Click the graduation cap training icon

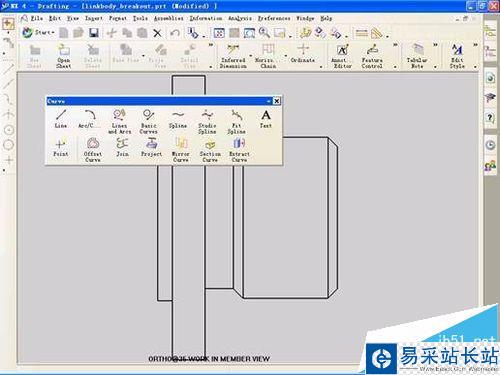point(490,98)
